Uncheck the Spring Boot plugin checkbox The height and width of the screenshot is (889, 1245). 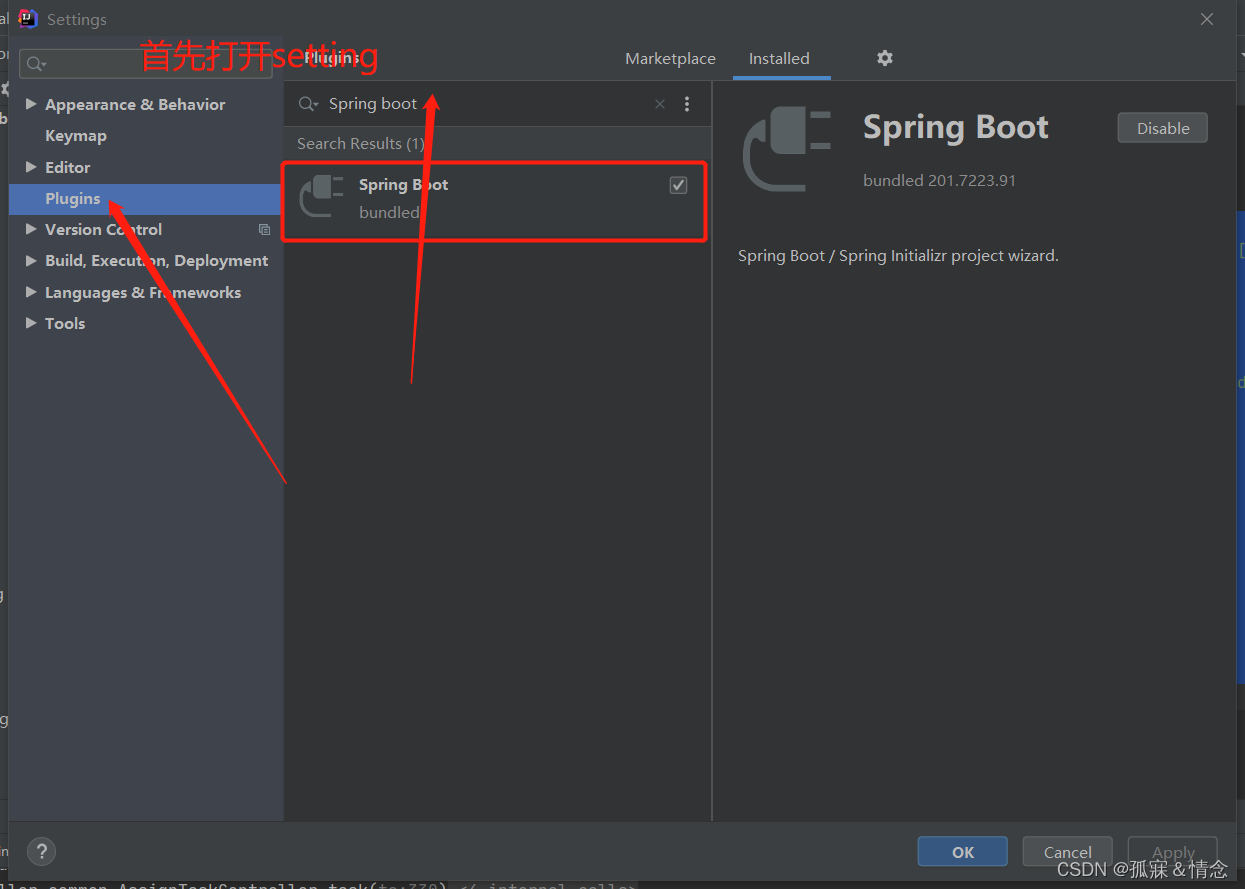(x=679, y=185)
